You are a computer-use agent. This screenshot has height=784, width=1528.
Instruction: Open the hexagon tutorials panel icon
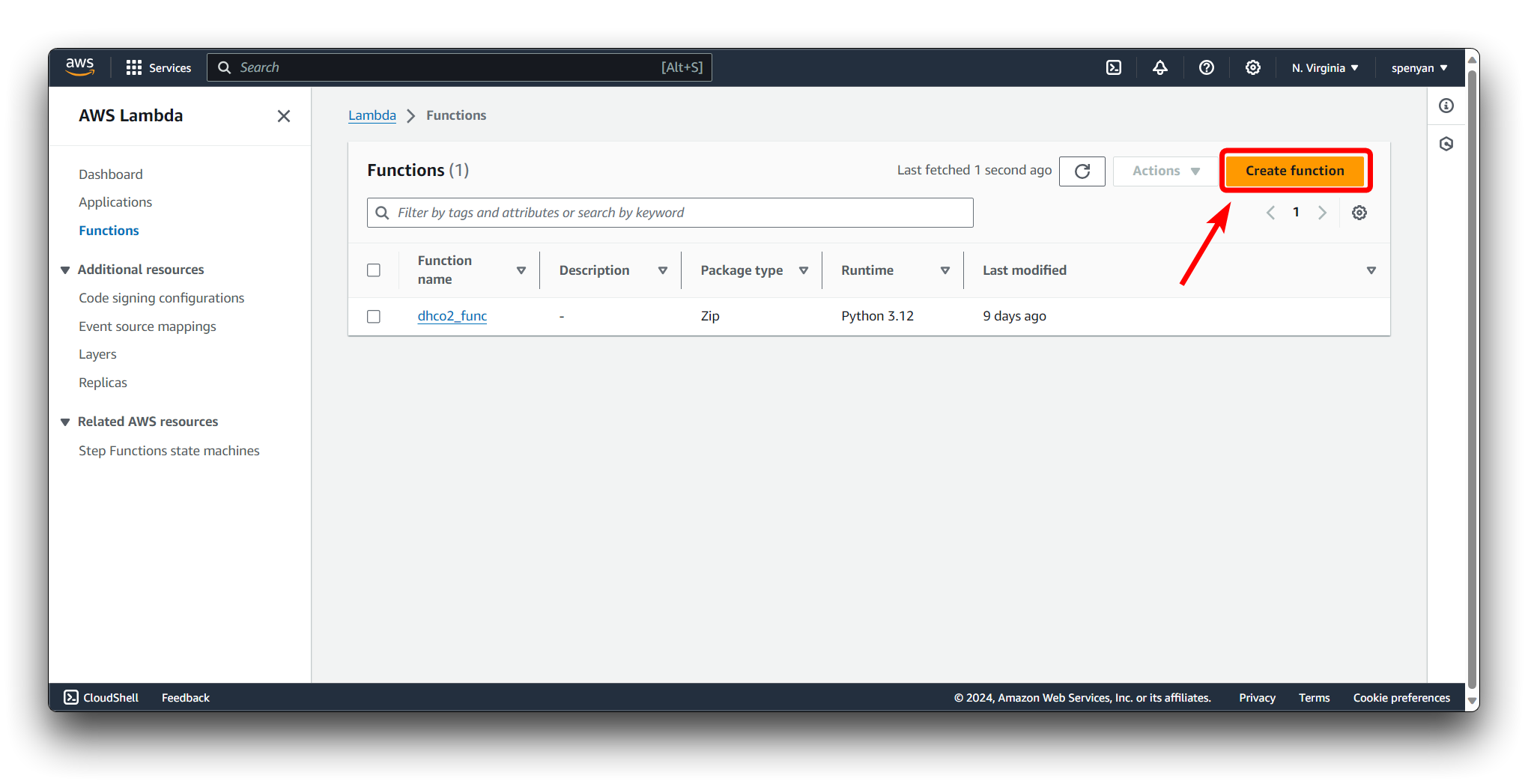point(1446,144)
